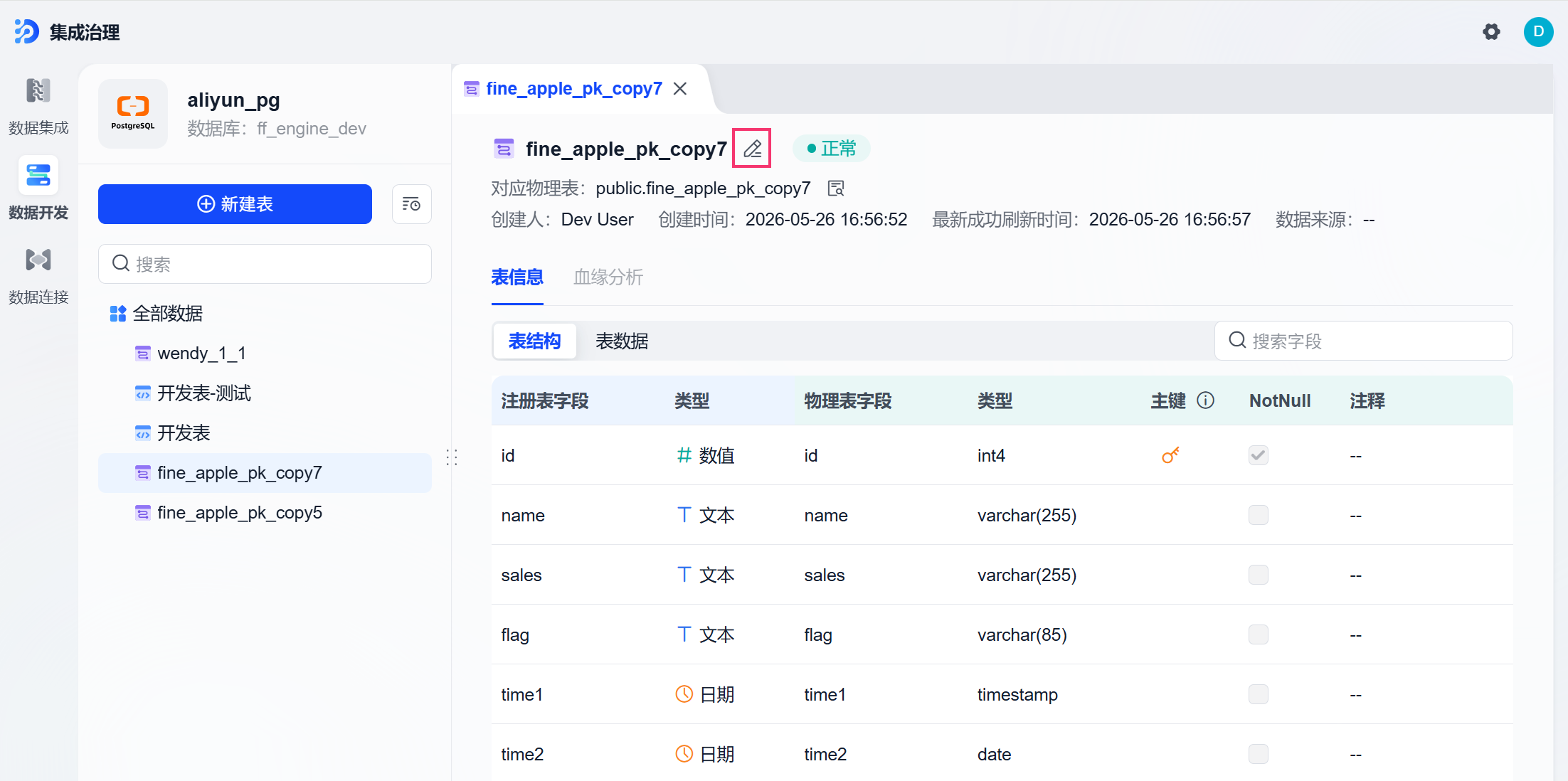This screenshot has width=1568, height=781.
Task: Click the aliyun_pg connection title
Action: coord(233,100)
